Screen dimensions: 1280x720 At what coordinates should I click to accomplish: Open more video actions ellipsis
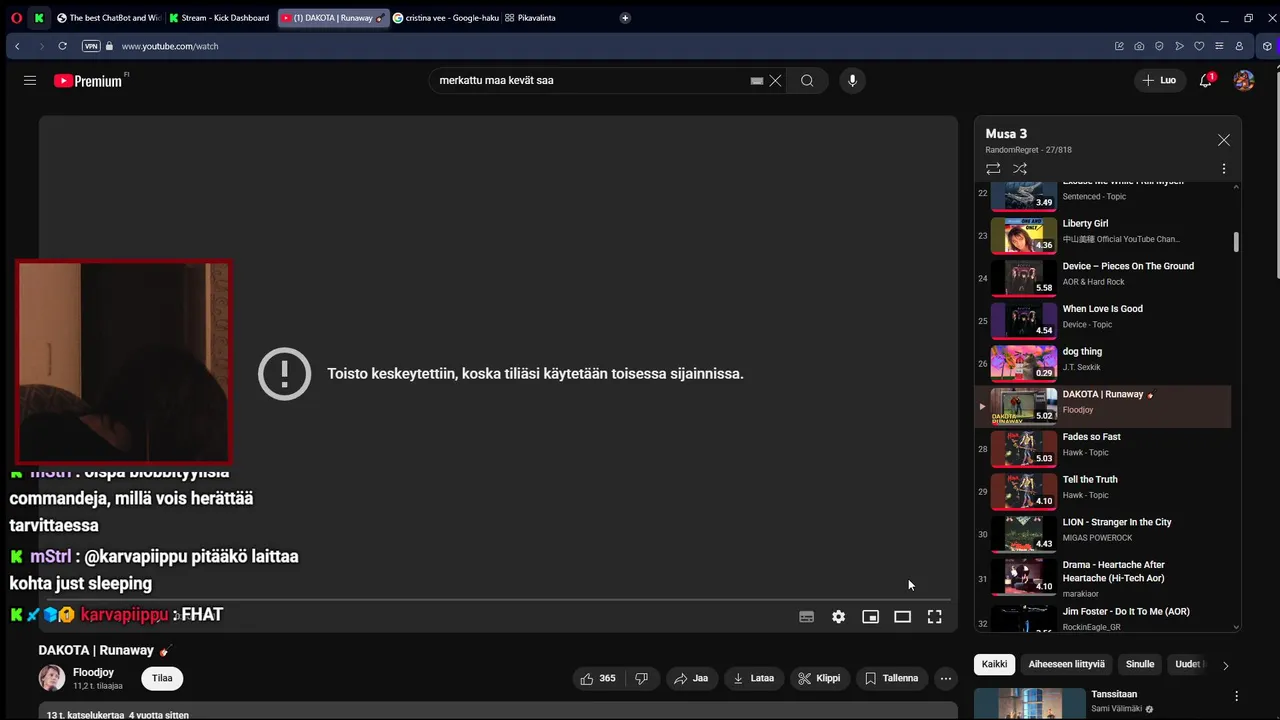click(x=946, y=678)
